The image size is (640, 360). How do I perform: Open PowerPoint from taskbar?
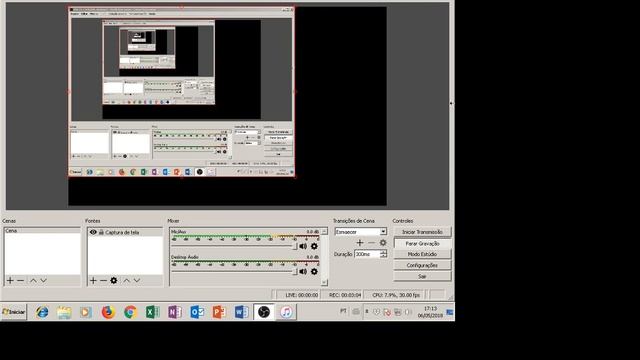click(219, 312)
